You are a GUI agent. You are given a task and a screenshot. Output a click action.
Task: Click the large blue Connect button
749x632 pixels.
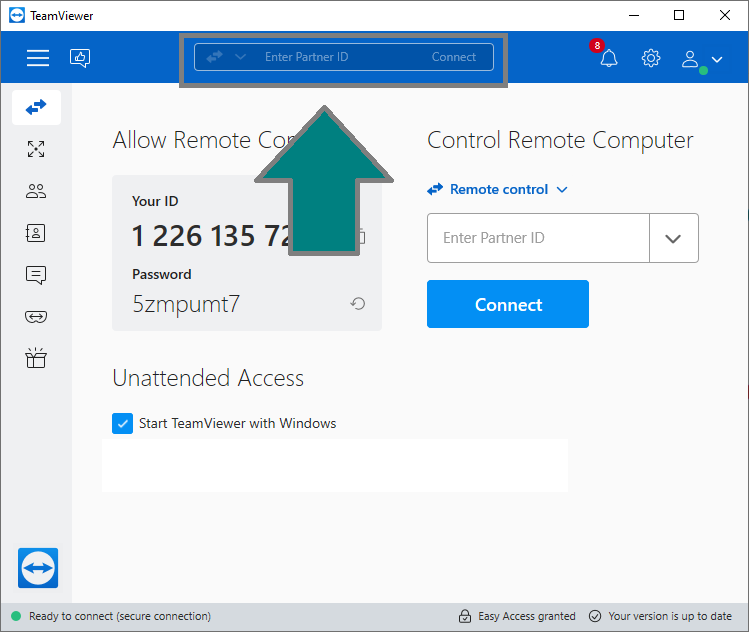point(508,304)
